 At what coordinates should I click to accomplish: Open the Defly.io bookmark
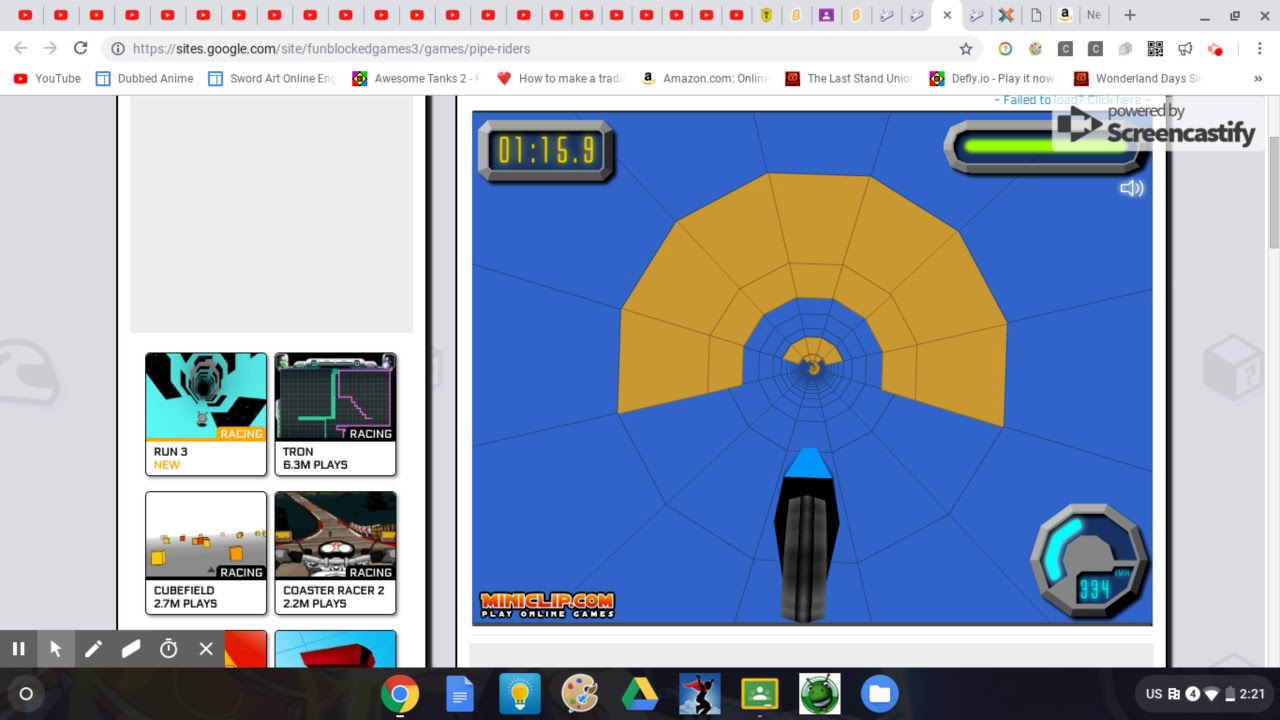point(992,78)
